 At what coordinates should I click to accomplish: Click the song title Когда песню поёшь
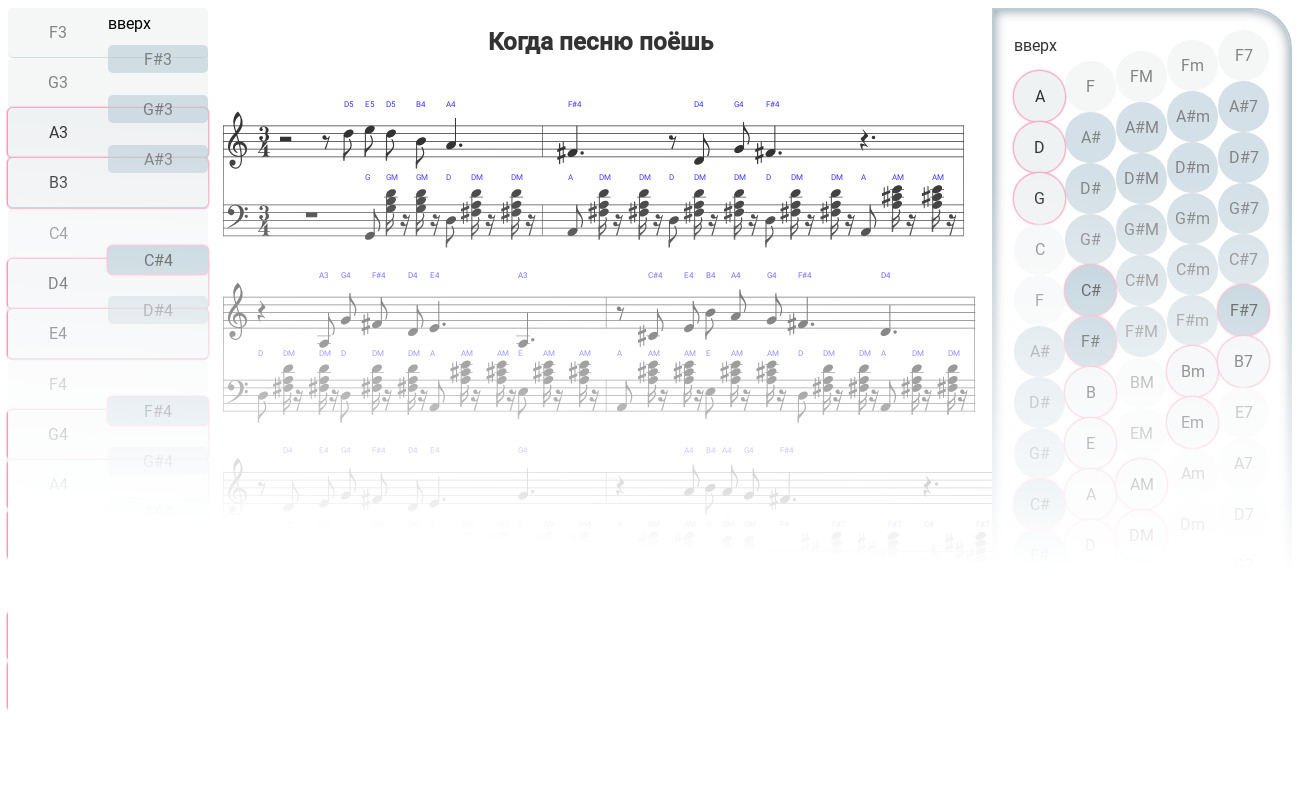[600, 42]
